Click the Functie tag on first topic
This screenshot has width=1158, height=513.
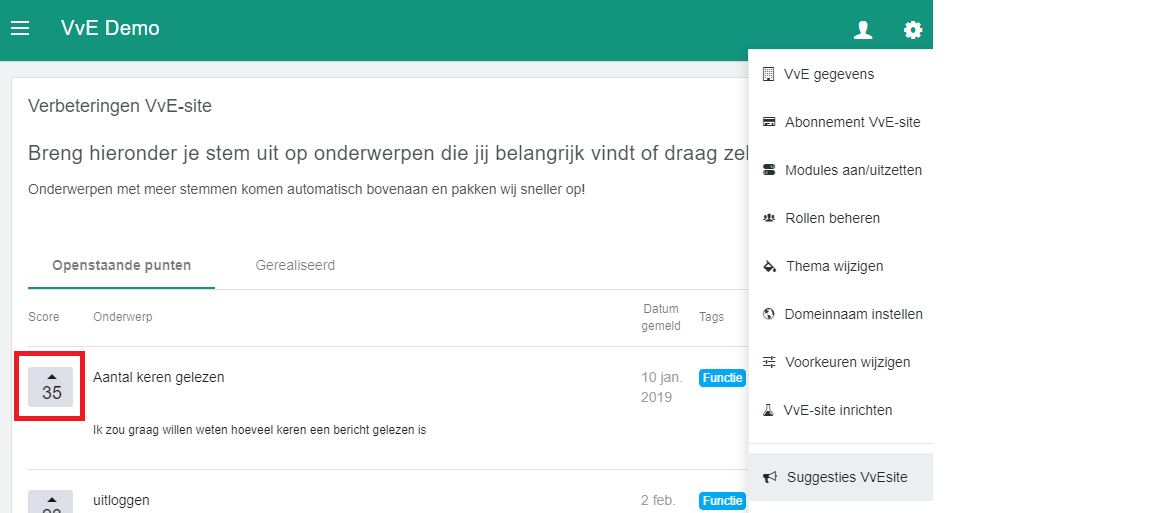click(x=721, y=378)
